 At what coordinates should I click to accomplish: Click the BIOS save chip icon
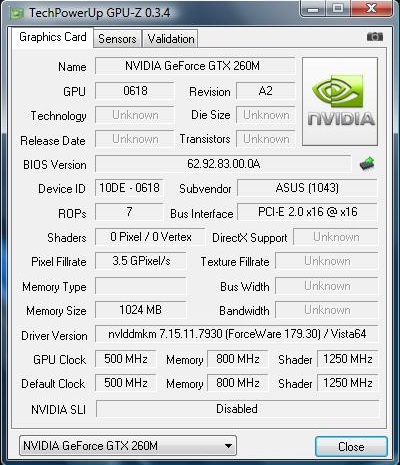[367, 163]
